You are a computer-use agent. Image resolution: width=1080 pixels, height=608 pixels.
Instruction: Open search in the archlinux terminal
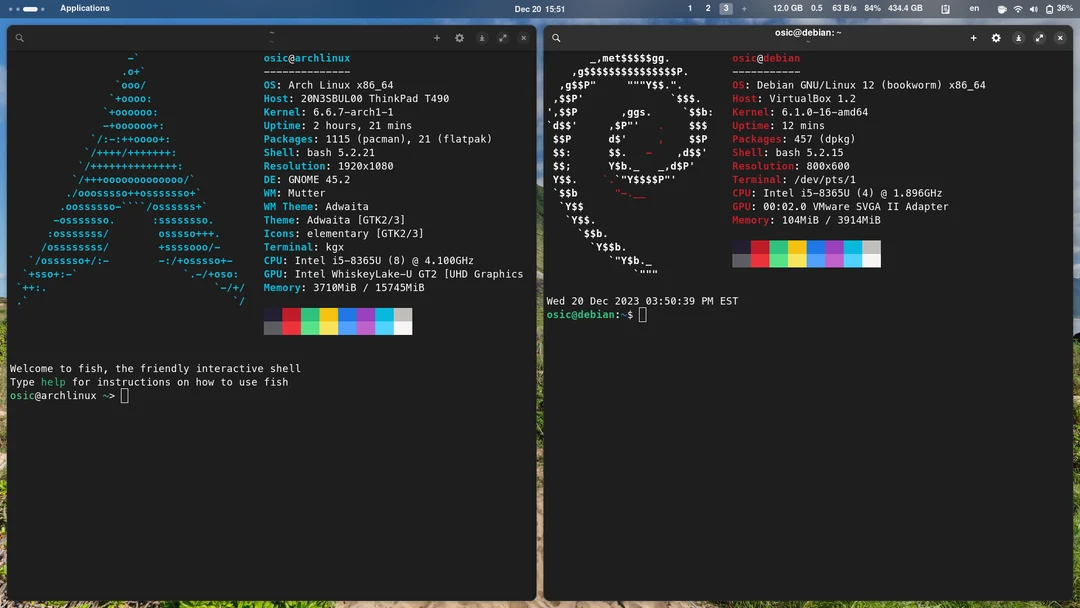tap(20, 37)
